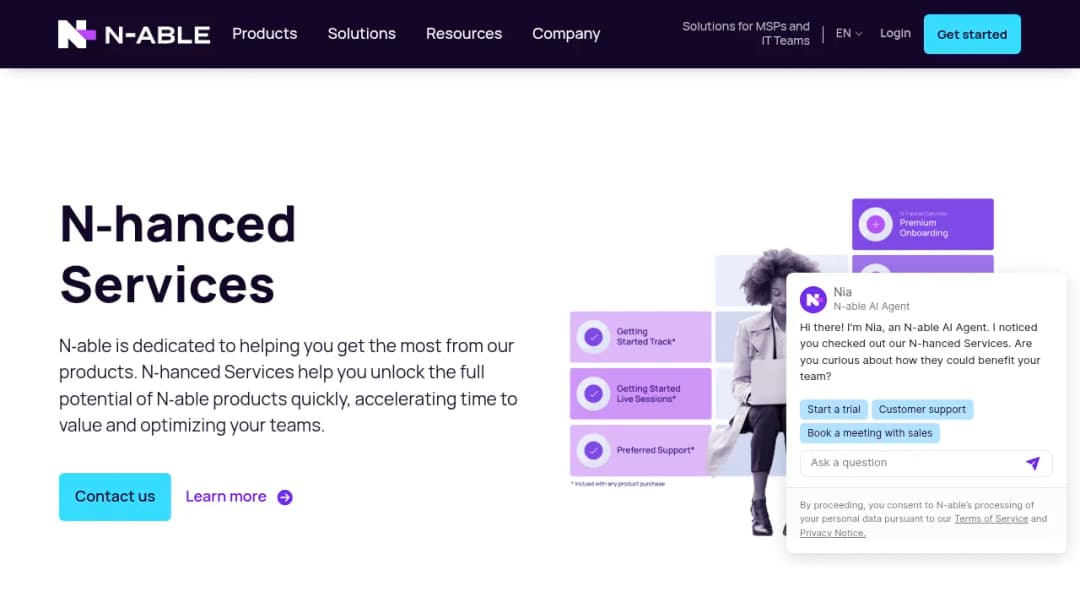Open the Login link
The height and width of the screenshot is (608, 1080).
click(895, 33)
